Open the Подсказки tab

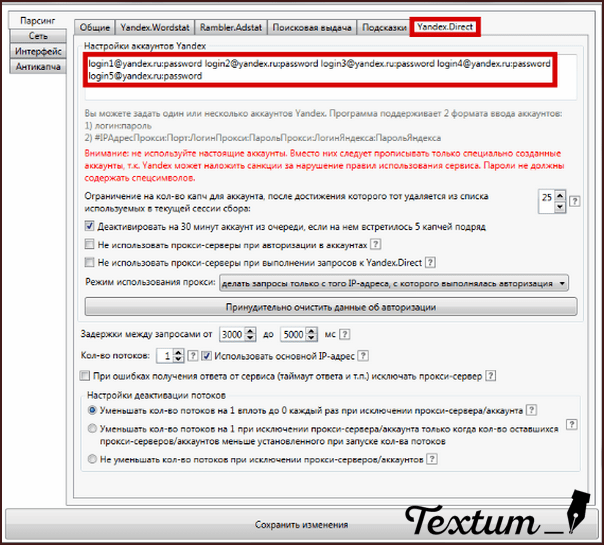(x=384, y=27)
